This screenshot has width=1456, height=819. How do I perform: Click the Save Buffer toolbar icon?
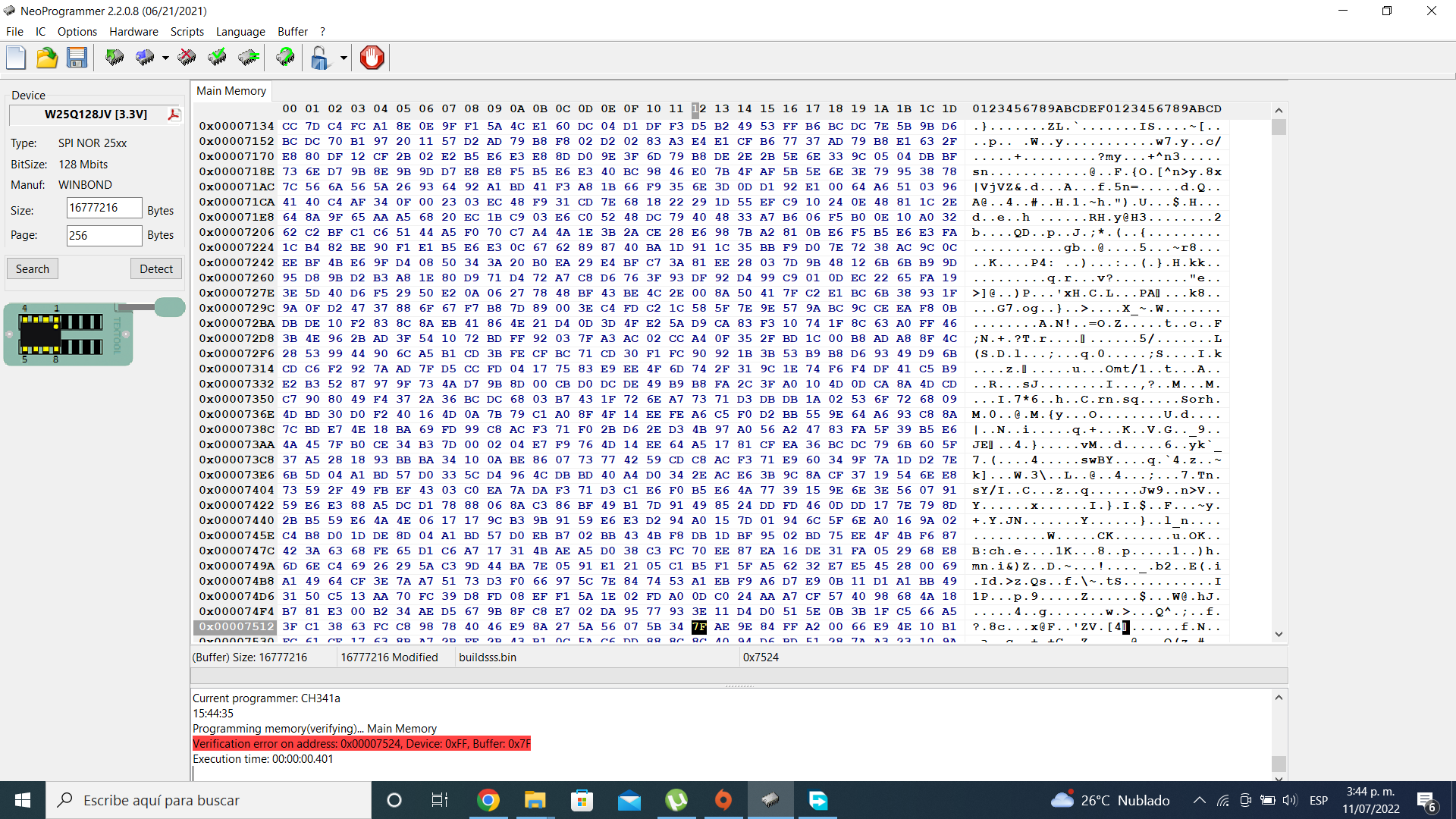77,58
